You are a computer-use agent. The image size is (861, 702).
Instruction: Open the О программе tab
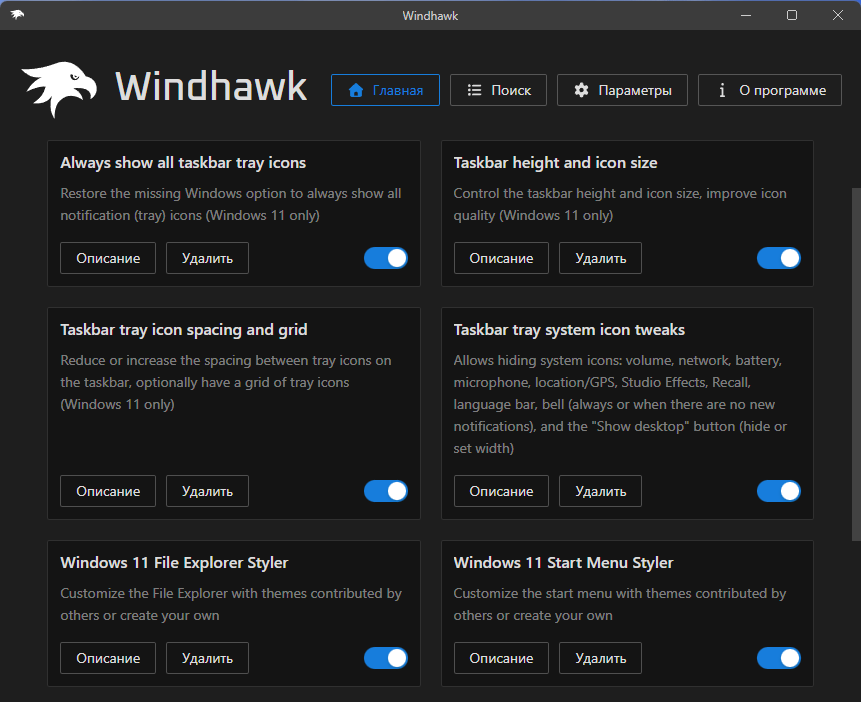tap(769, 90)
